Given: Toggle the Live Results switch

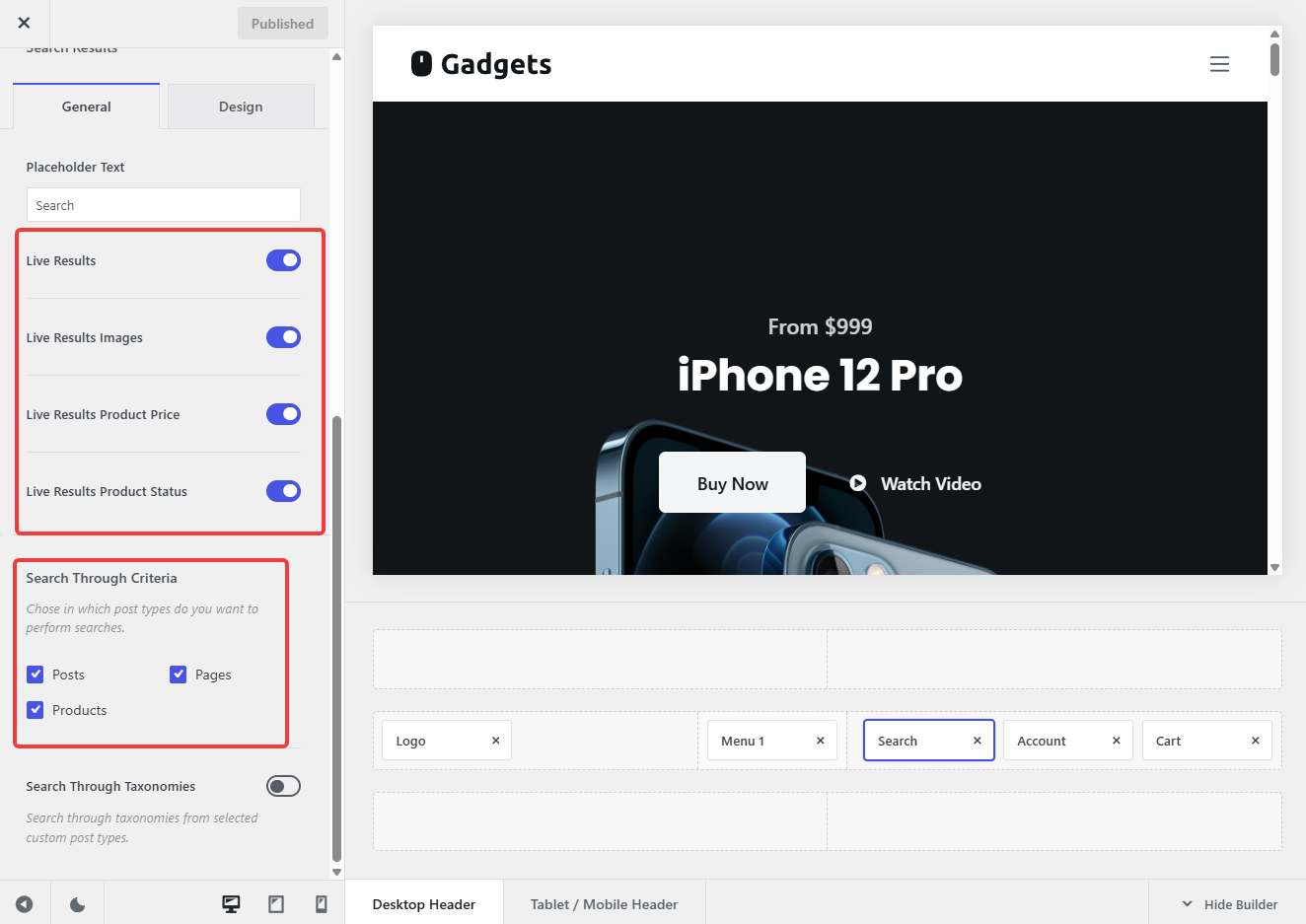Looking at the screenshot, I should coord(283,260).
